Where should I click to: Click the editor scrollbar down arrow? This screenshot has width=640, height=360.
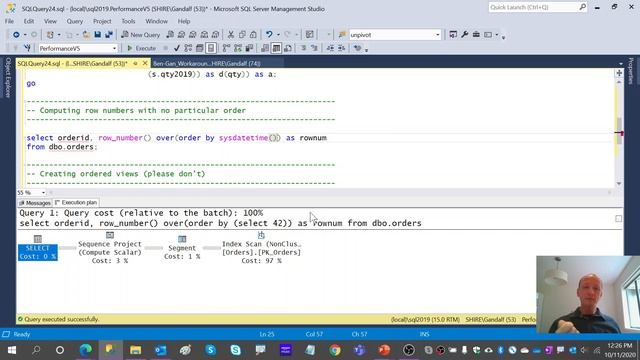pos(619,184)
